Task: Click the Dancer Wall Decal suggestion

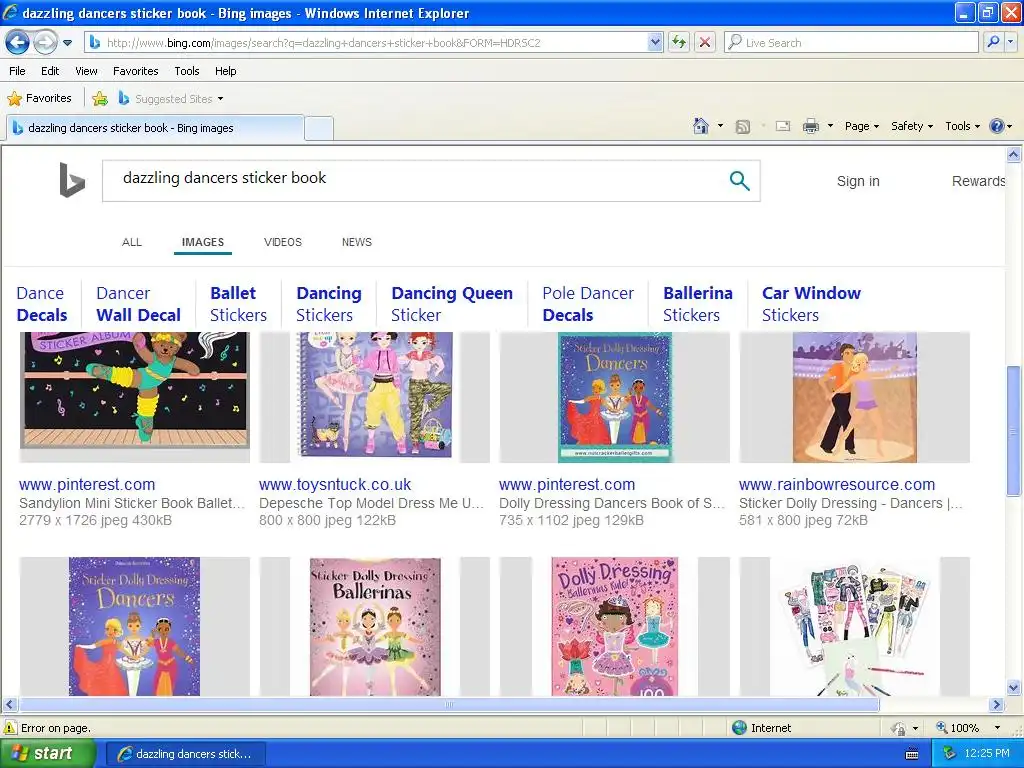Action: 138,304
